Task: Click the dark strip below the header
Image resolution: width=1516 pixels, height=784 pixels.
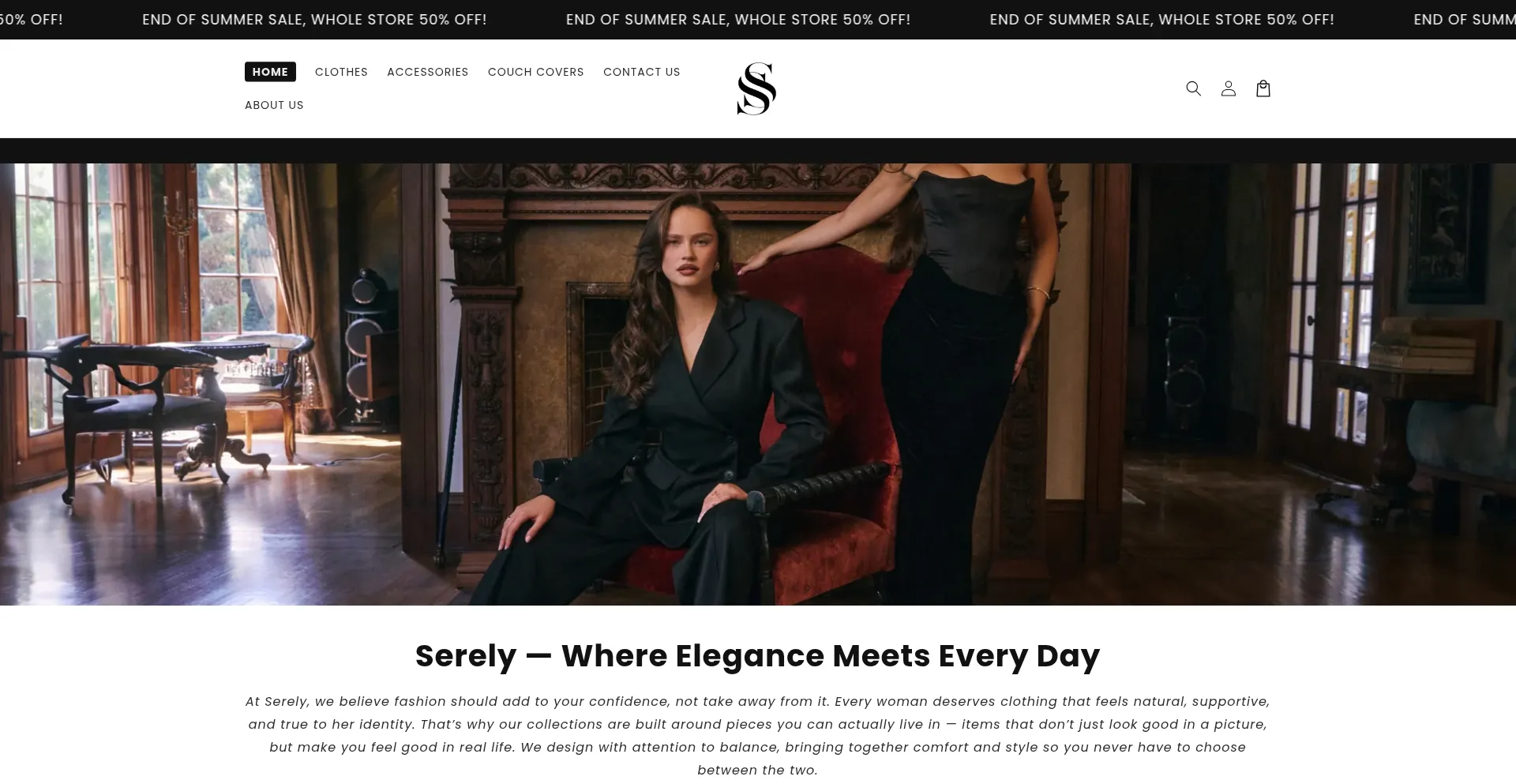Action: click(758, 151)
